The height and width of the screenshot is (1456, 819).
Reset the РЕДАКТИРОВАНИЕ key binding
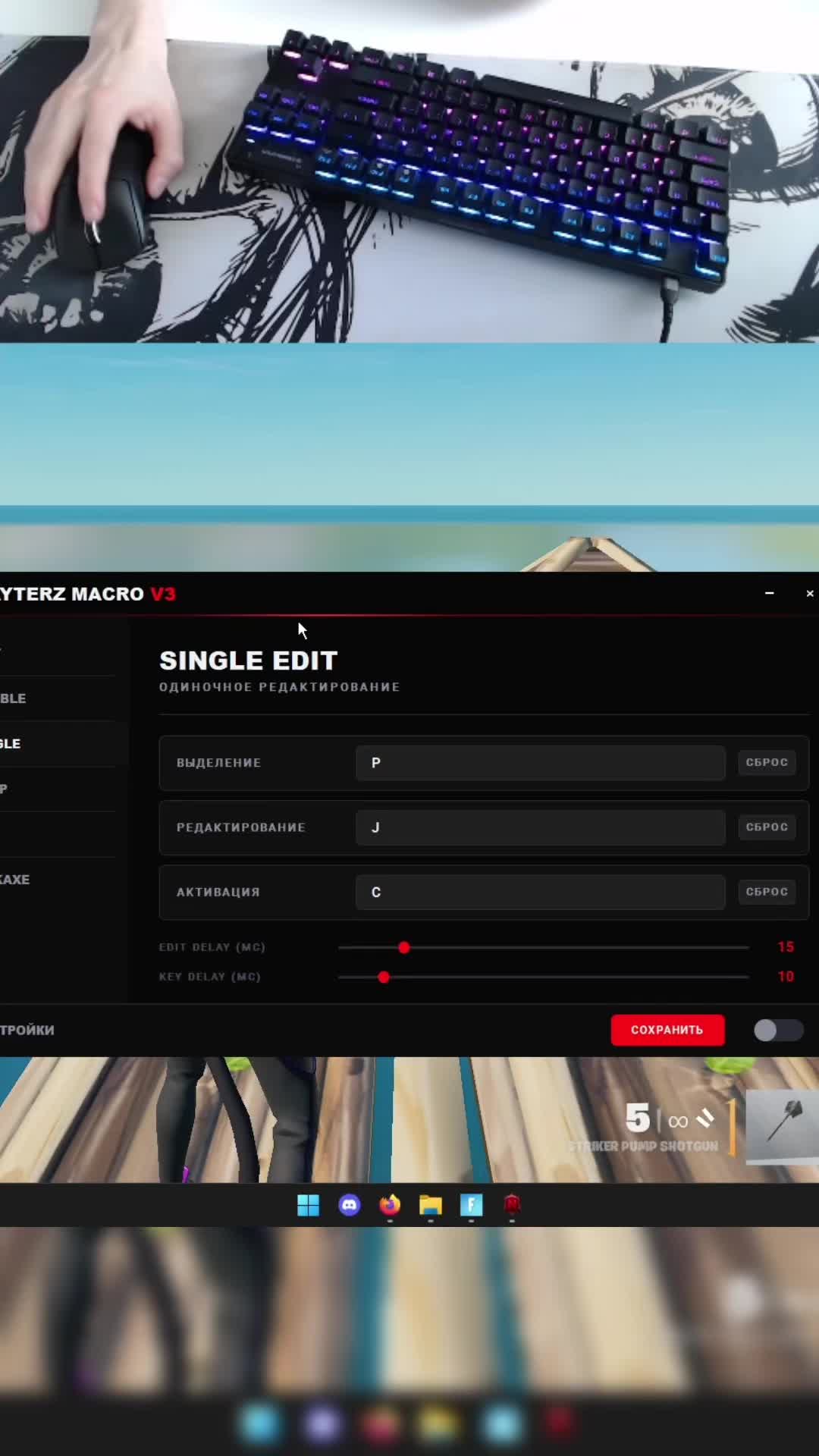point(767,827)
